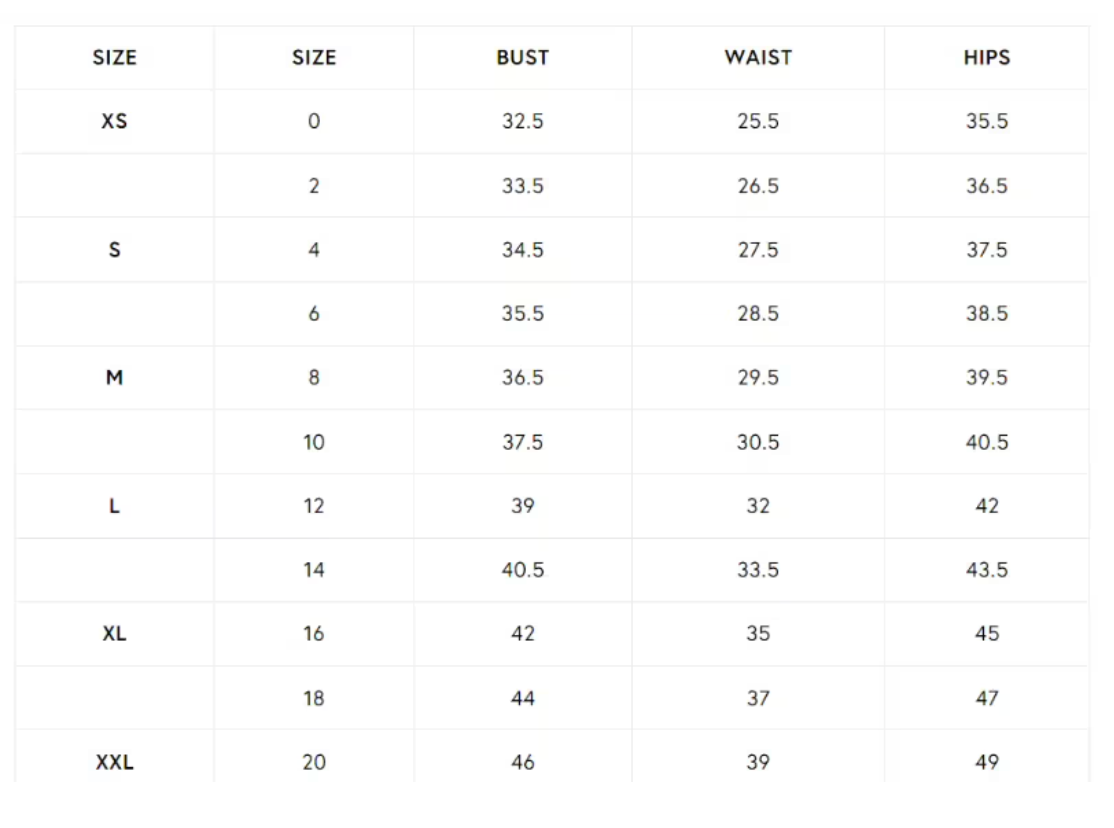Select the XXL size label
Viewport: 1114px width, 828px height.
pyautogui.click(x=114, y=763)
